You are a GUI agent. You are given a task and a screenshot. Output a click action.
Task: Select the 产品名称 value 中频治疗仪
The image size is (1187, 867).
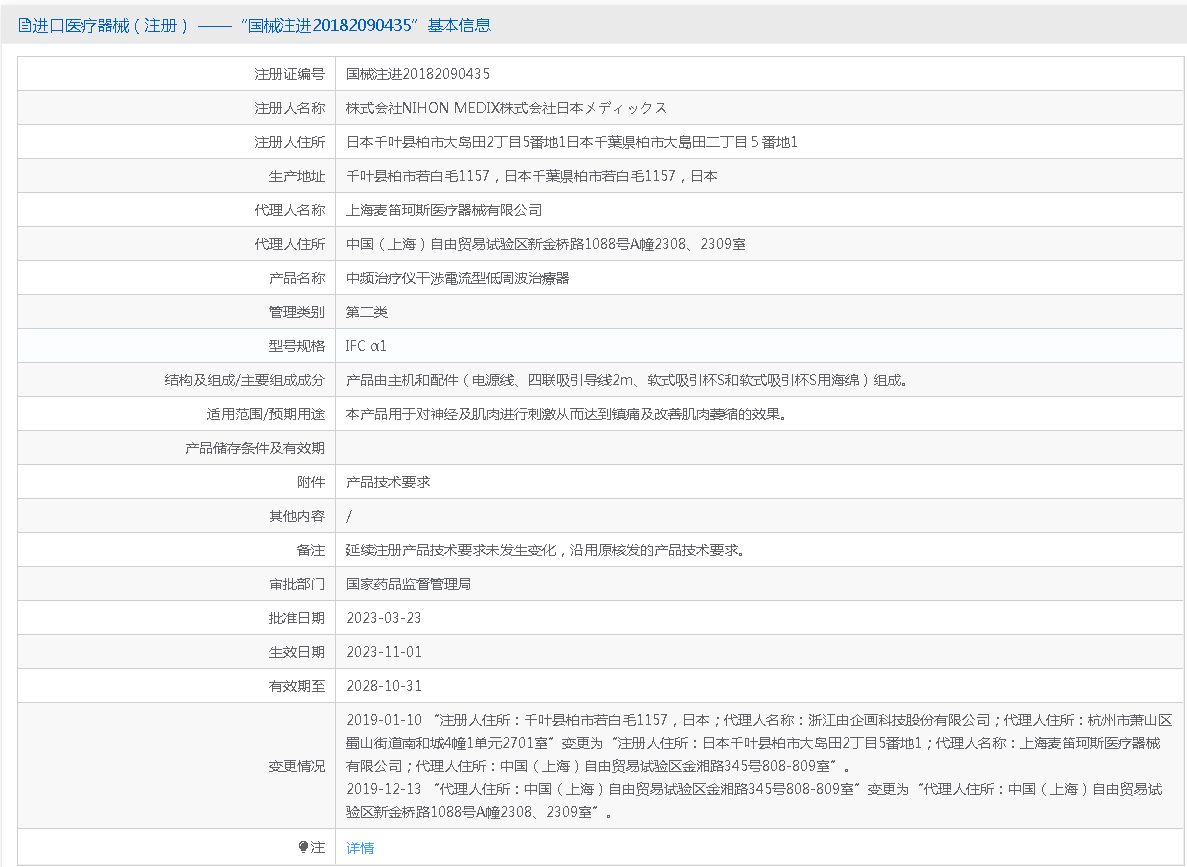pos(457,278)
